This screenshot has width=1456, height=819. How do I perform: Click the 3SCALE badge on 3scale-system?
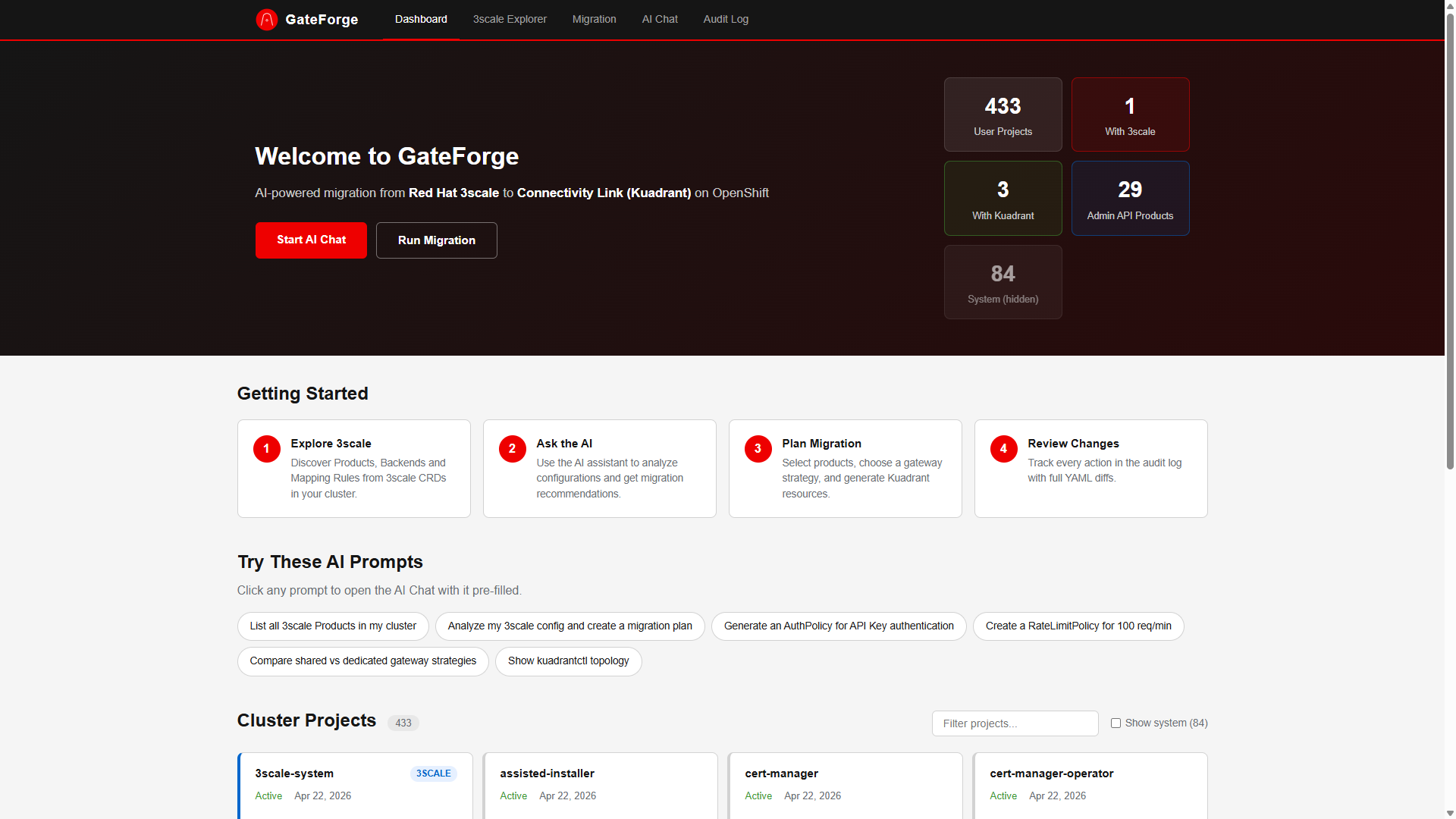pyautogui.click(x=433, y=773)
